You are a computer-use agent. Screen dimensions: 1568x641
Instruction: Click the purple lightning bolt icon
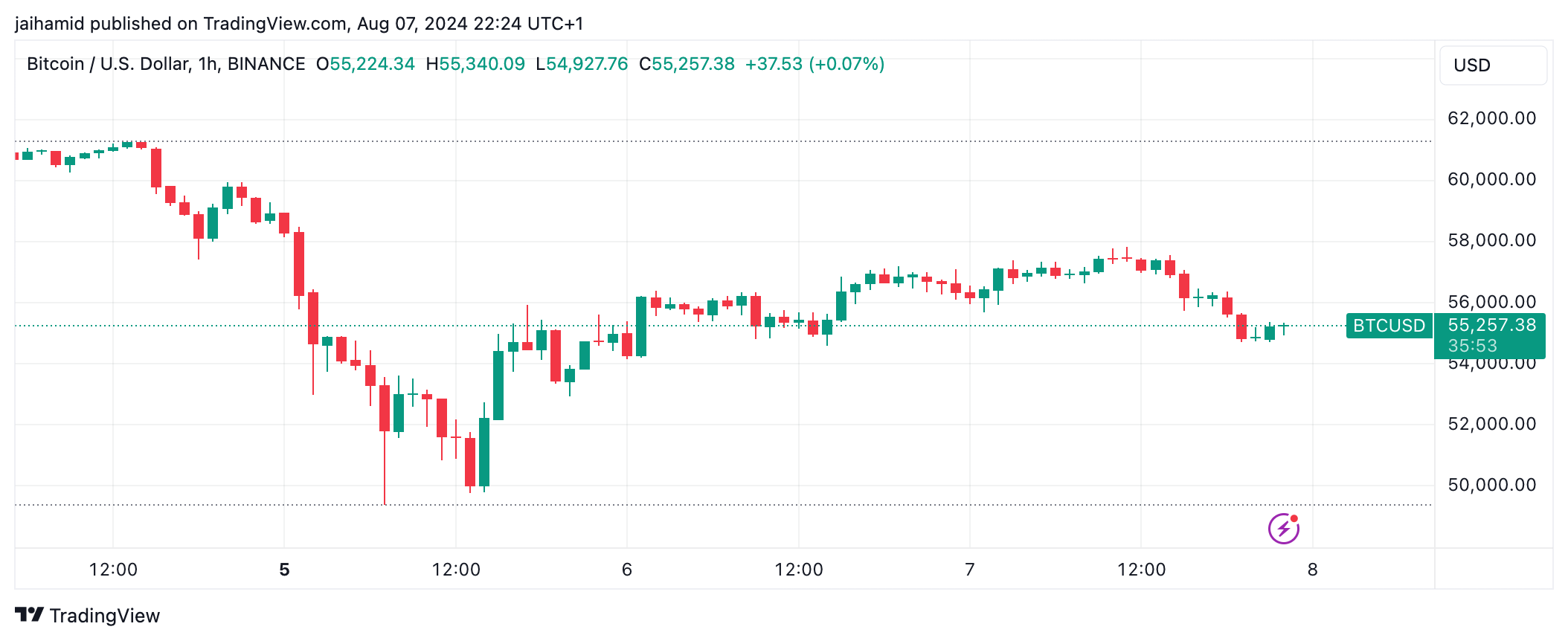(x=1283, y=529)
